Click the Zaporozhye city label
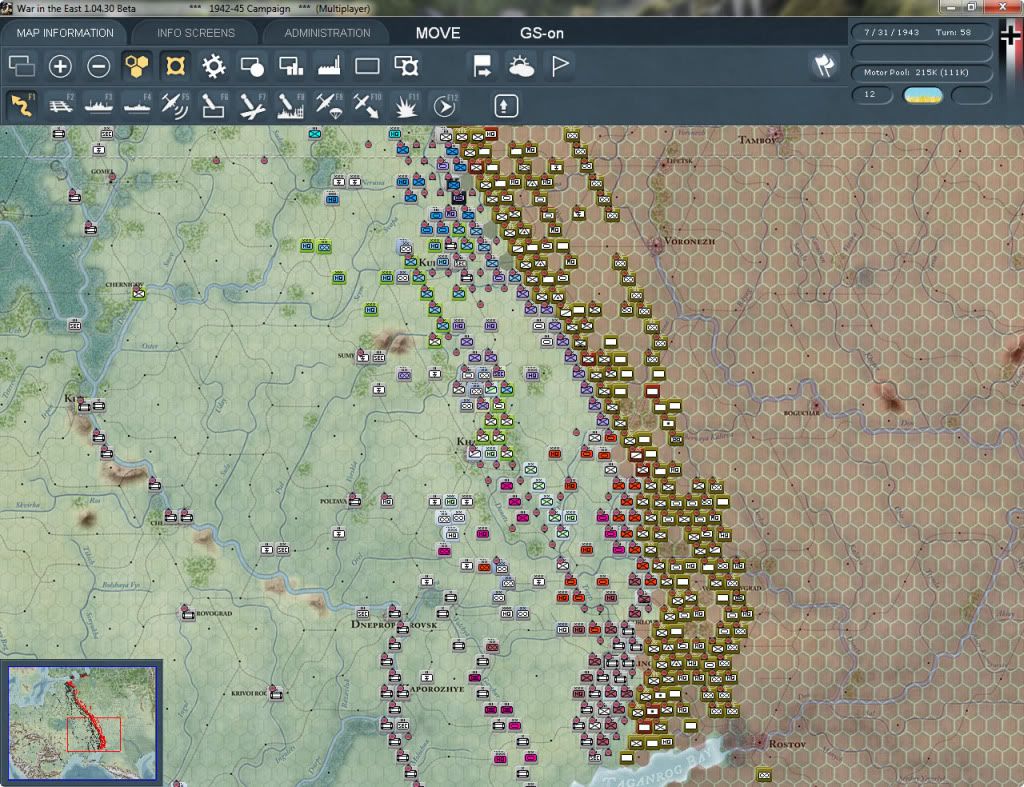This screenshot has width=1024, height=787. [x=437, y=689]
